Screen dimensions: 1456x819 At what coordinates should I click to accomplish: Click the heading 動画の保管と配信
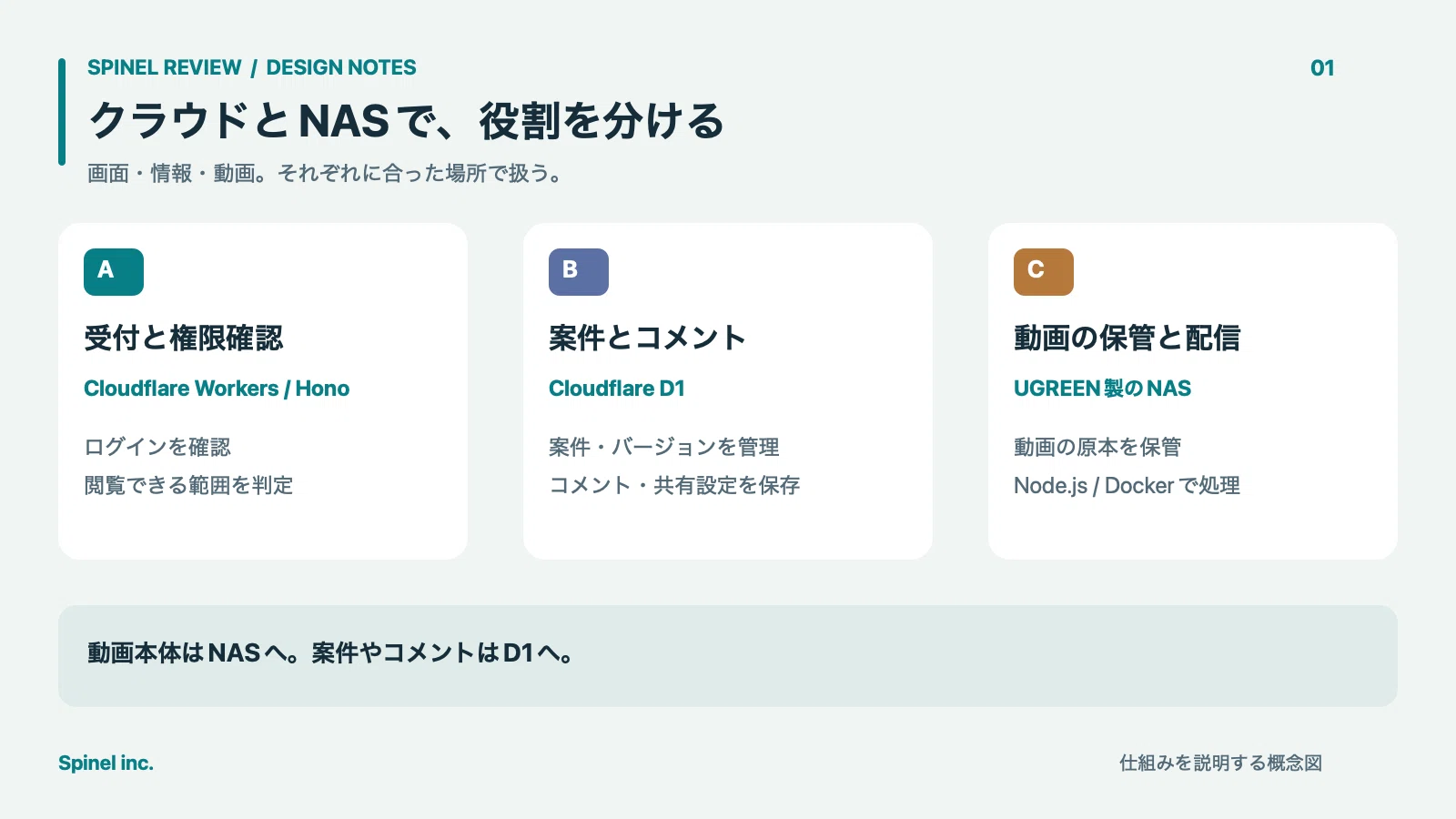[1127, 338]
